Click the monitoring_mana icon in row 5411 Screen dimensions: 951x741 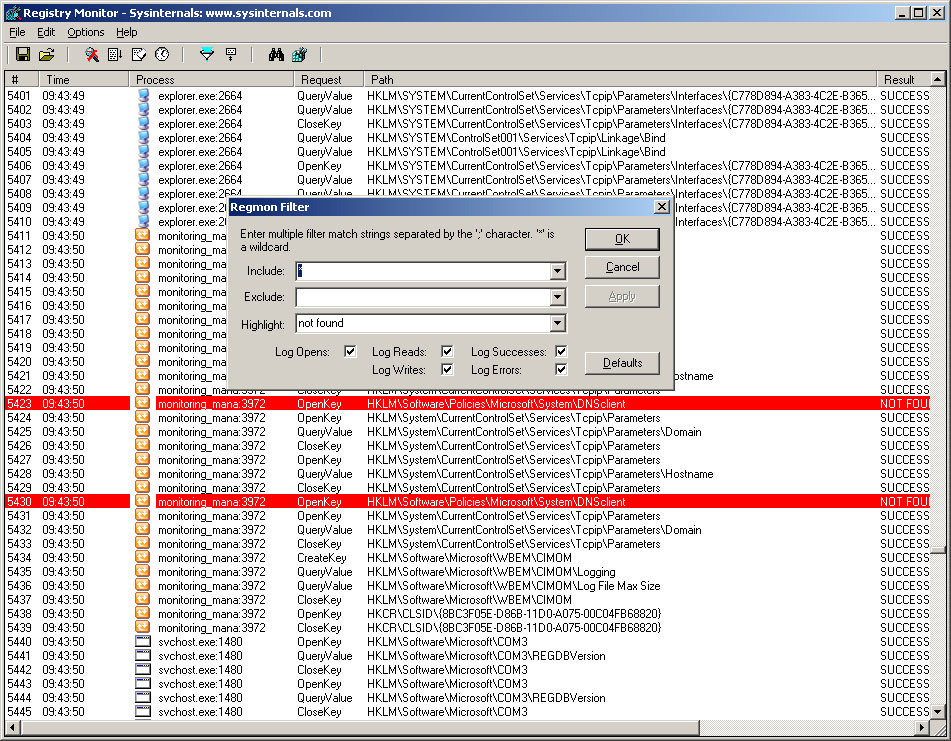(x=143, y=235)
